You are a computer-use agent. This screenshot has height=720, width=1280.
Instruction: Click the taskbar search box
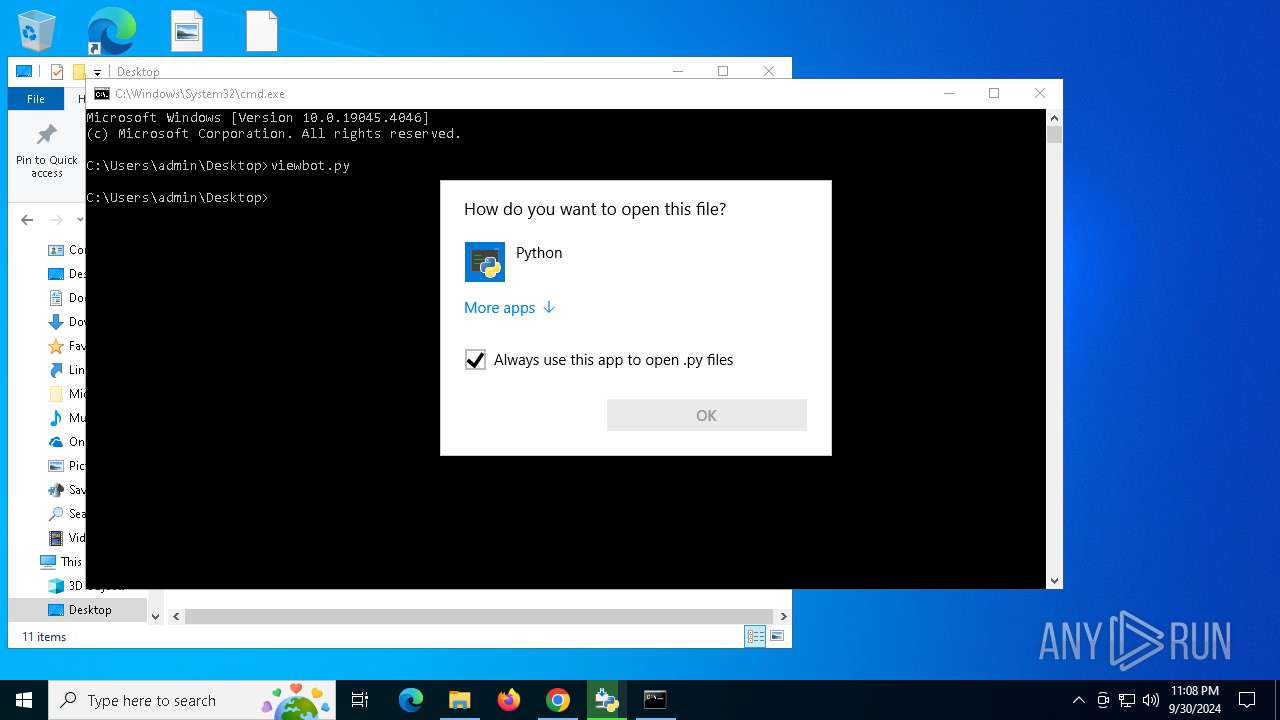(192, 700)
